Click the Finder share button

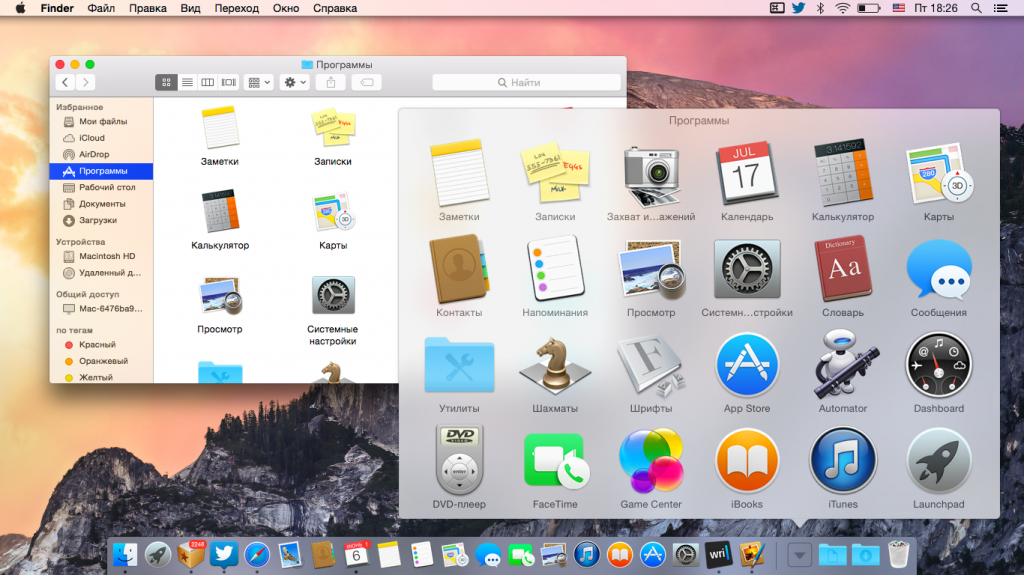(333, 82)
